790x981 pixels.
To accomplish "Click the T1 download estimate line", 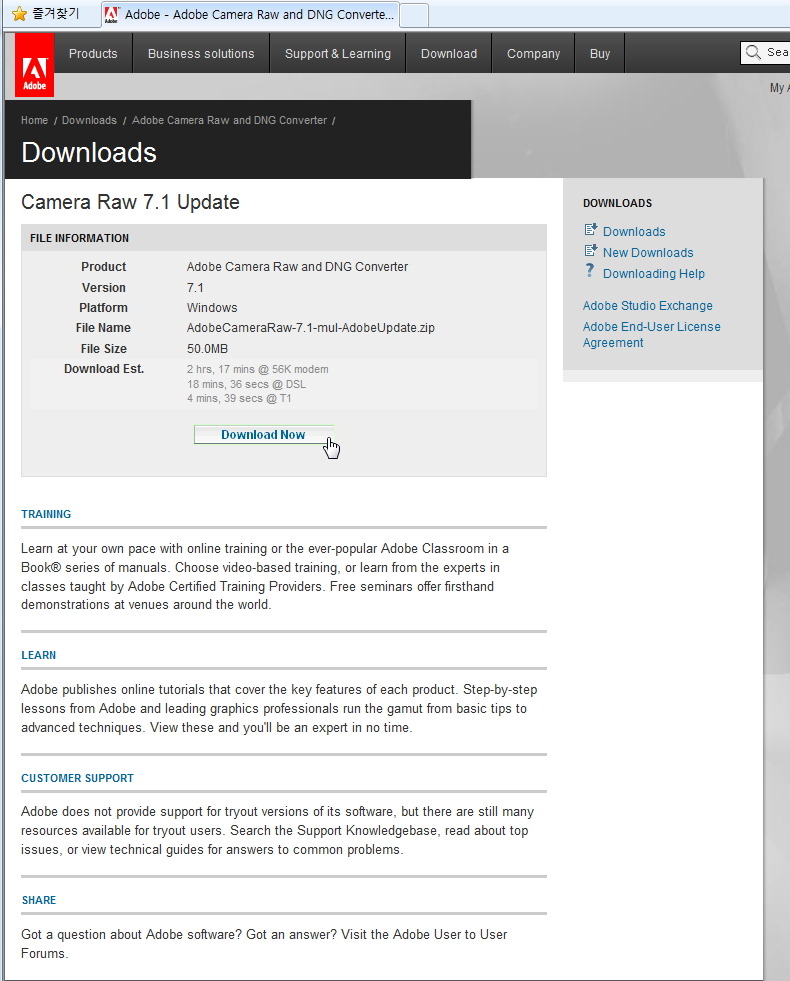I will coord(239,399).
